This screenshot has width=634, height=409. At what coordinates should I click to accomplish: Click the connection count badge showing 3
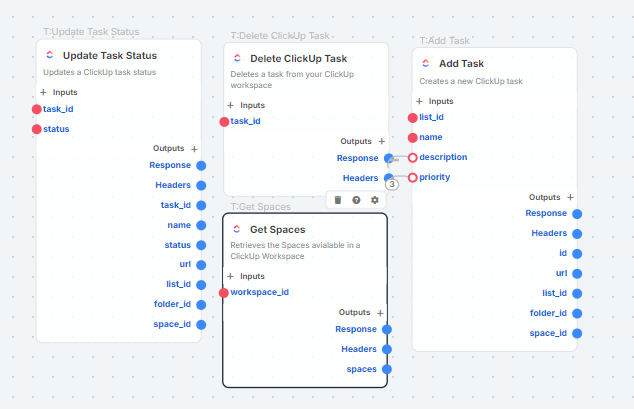click(392, 184)
